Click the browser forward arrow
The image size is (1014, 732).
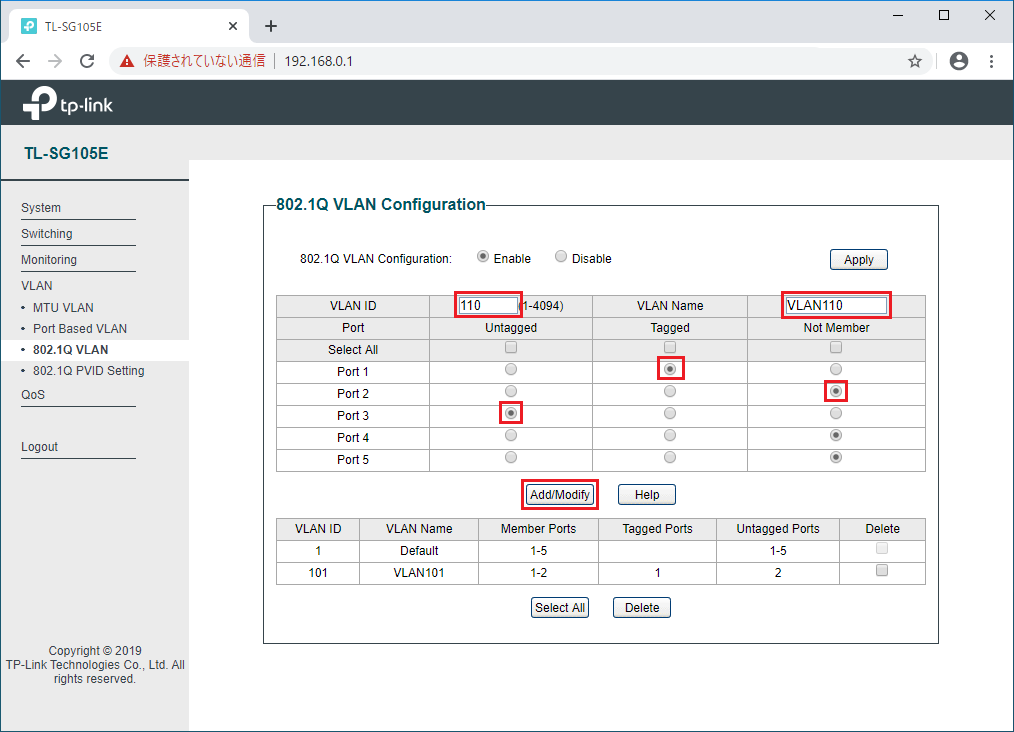55,61
